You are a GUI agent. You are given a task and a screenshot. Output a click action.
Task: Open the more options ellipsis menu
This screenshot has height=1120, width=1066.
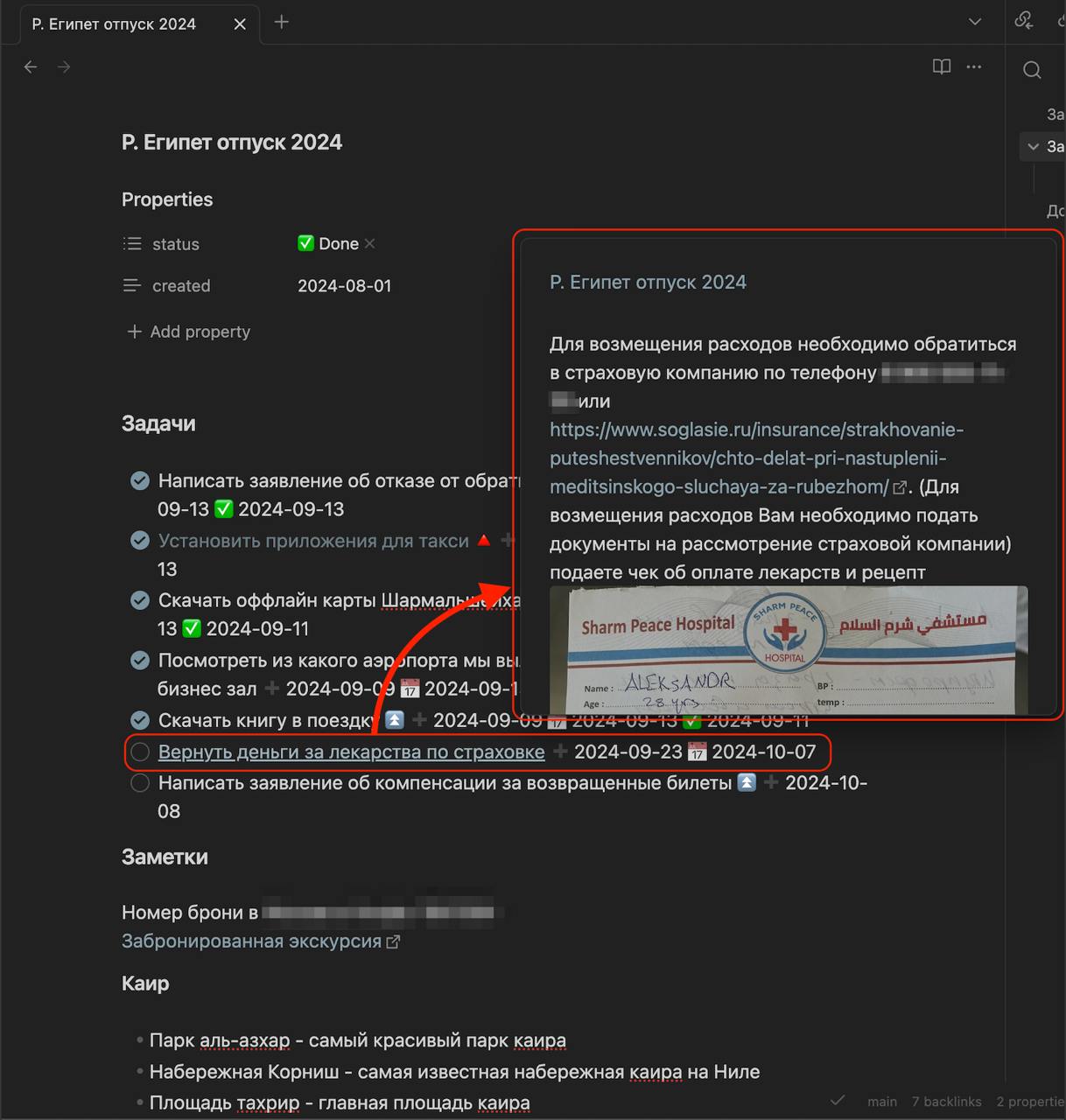pyautogui.click(x=974, y=66)
